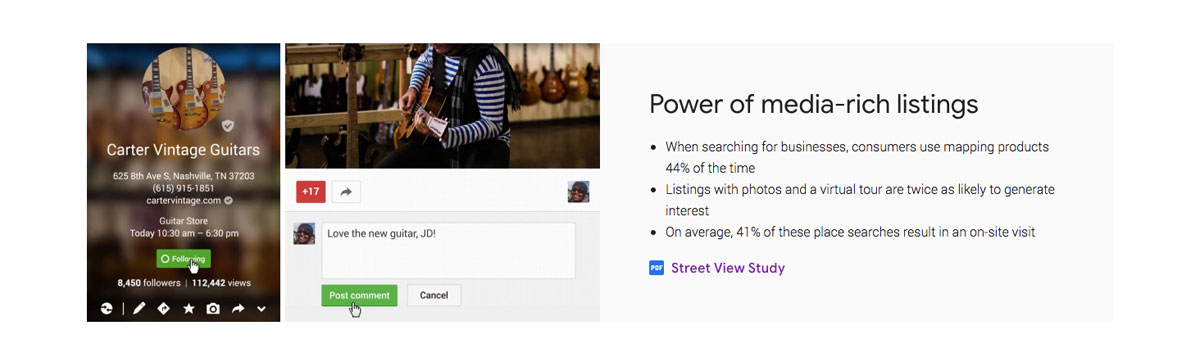Click the circular hangout icon at bottom left
The image size is (1200, 364).
[x=107, y=309]
